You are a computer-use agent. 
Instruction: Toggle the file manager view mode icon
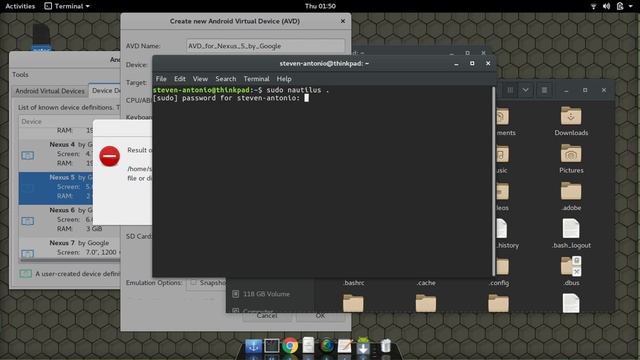click(x=510, y=90)
